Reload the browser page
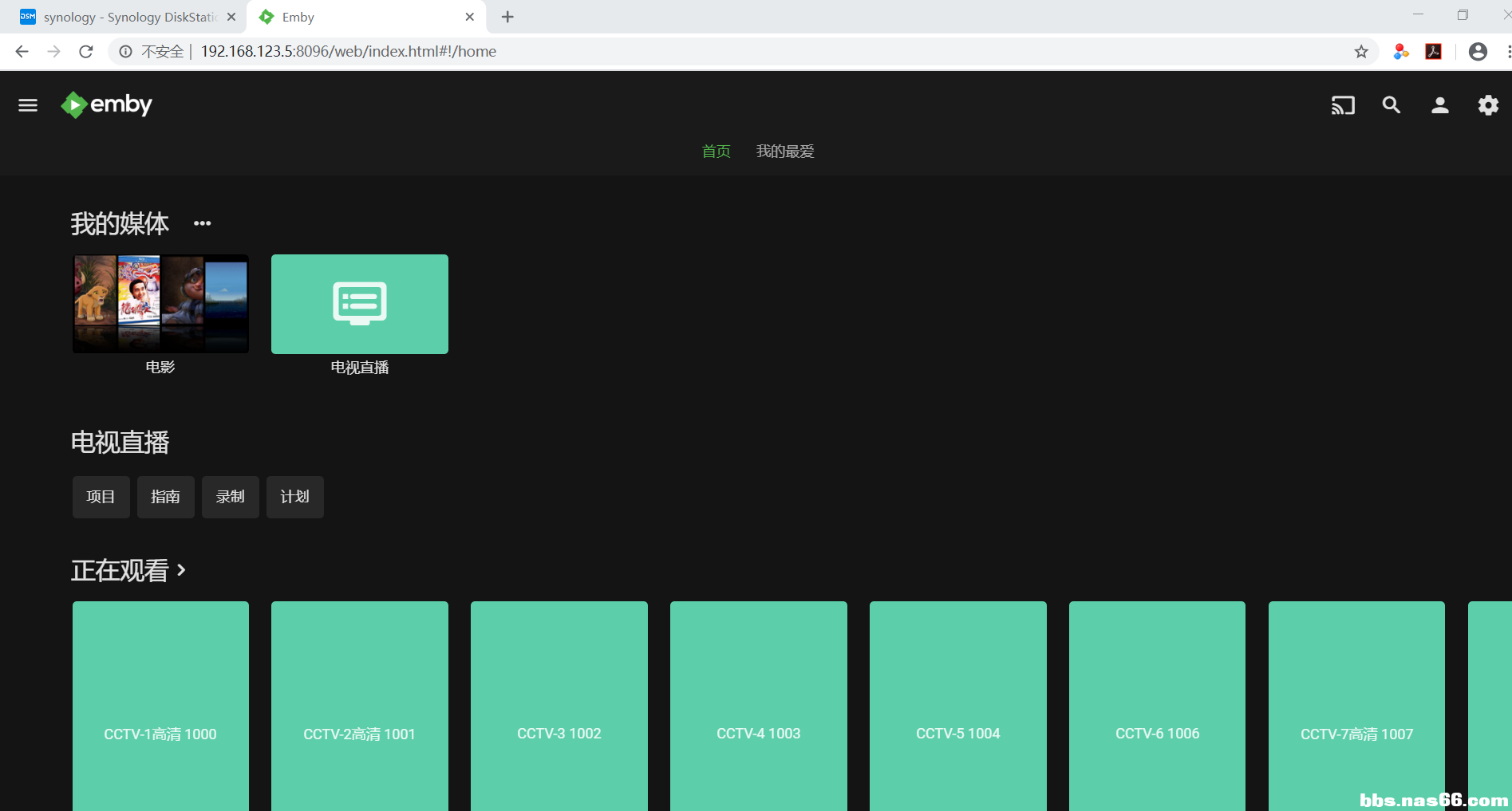The width and height of the screenshot is (1512, 811). (x=86, y=52)
